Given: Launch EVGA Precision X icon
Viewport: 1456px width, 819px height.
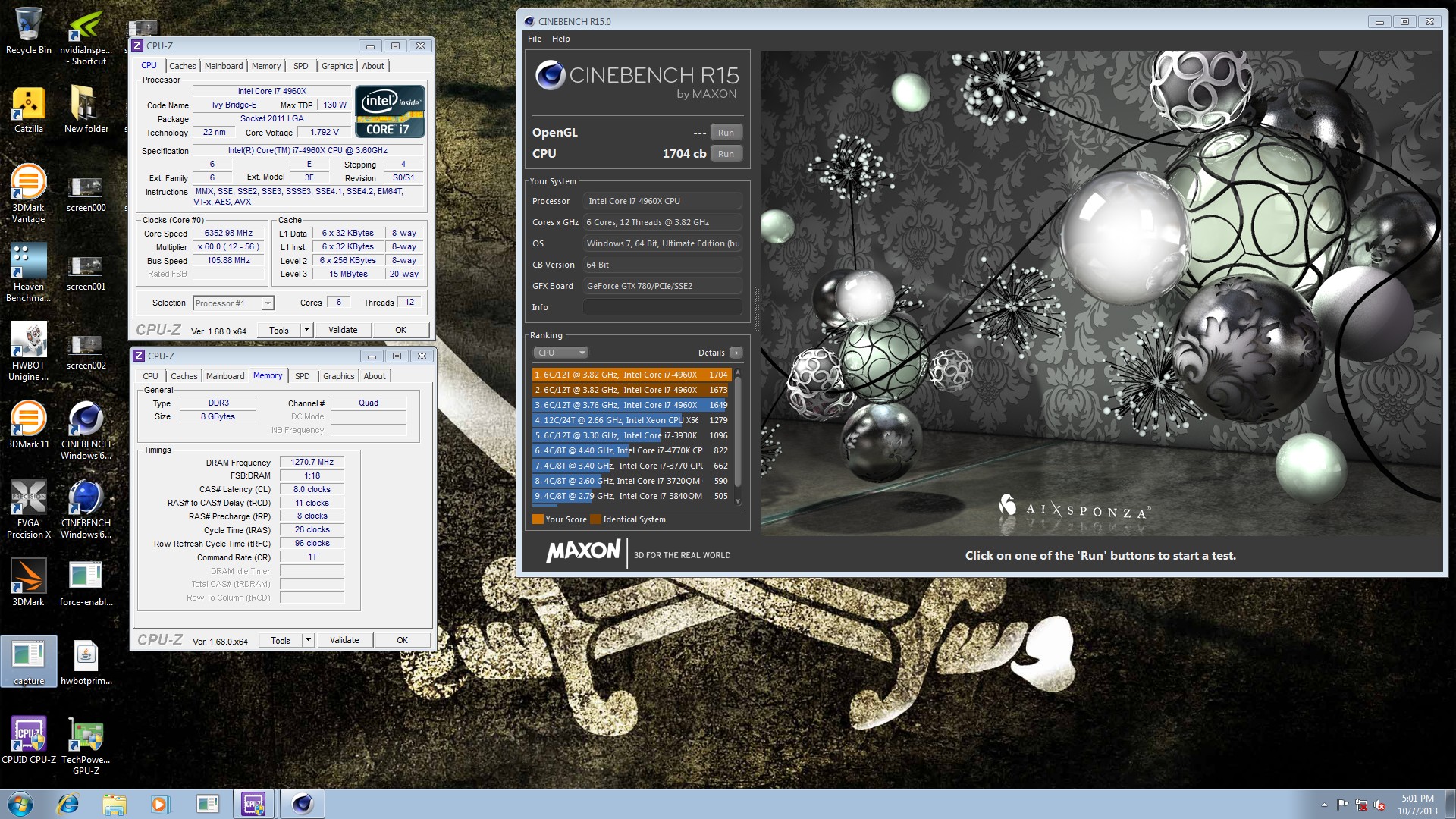Looking at the screenshot, I should (x=29, y=509).
